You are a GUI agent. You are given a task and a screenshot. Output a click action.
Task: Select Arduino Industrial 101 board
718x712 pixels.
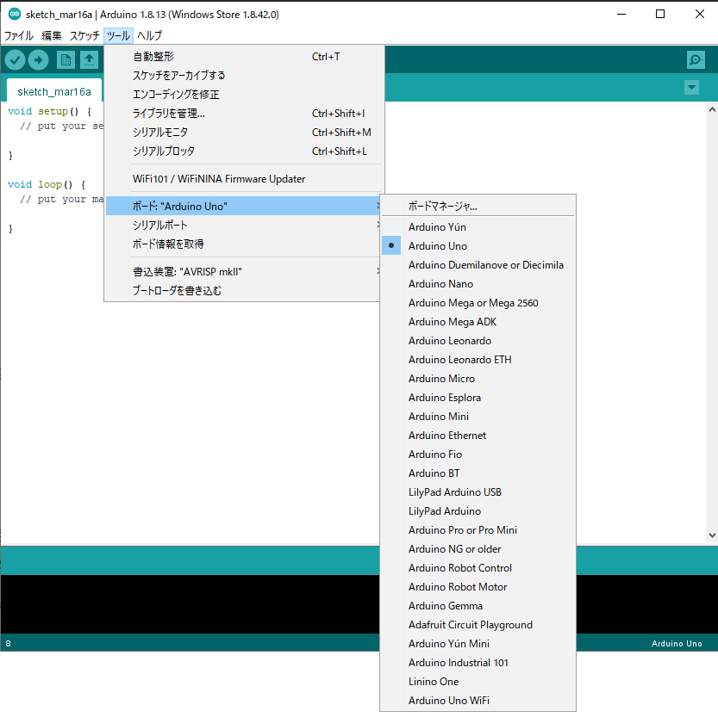pos(478,662)
